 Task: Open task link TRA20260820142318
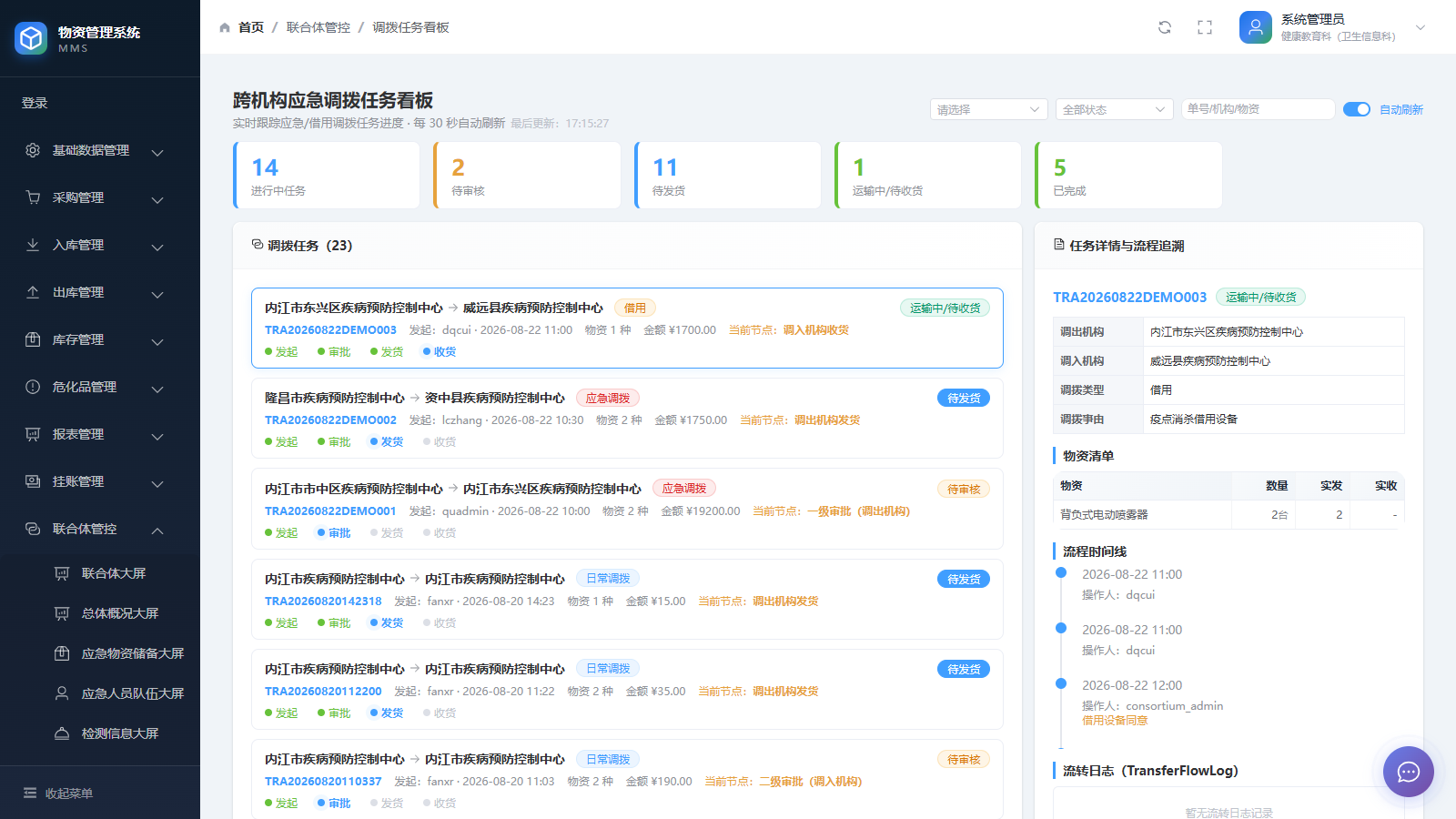(323, 601)
